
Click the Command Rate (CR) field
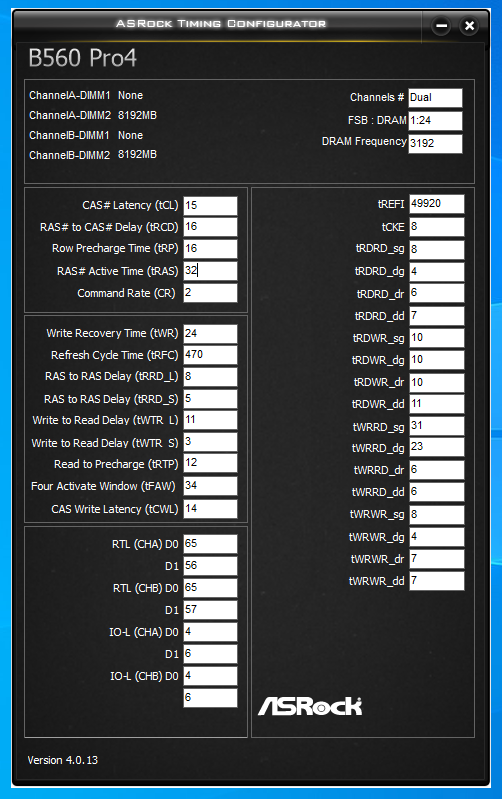210,292
